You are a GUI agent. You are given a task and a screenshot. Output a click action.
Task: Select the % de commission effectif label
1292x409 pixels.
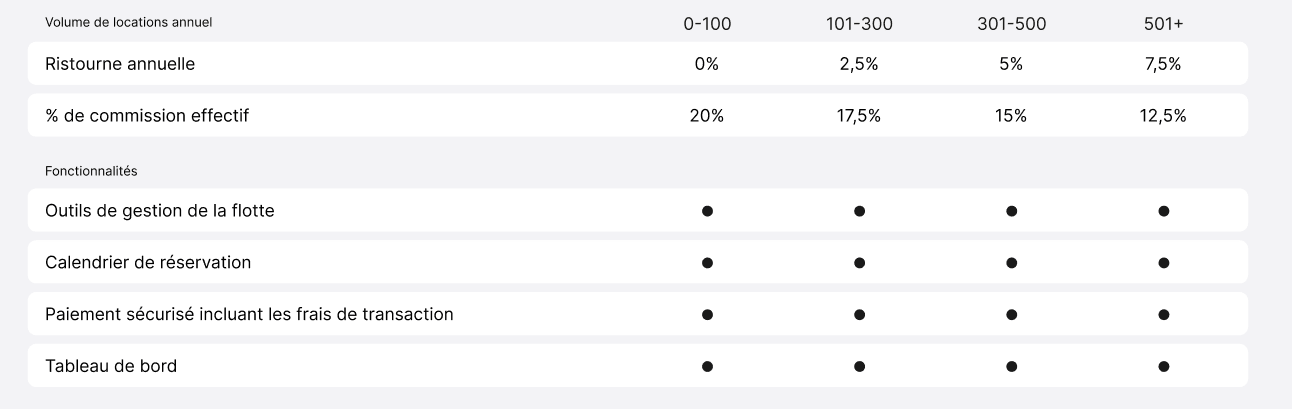tap(147, 116)
